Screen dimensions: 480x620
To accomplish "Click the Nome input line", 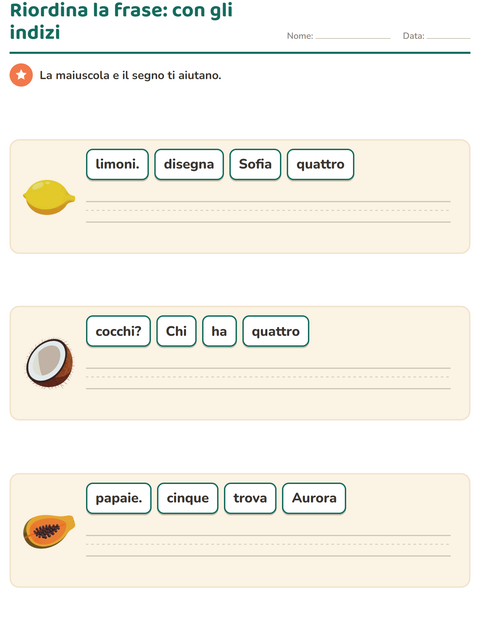I will [x=353, y=36].
